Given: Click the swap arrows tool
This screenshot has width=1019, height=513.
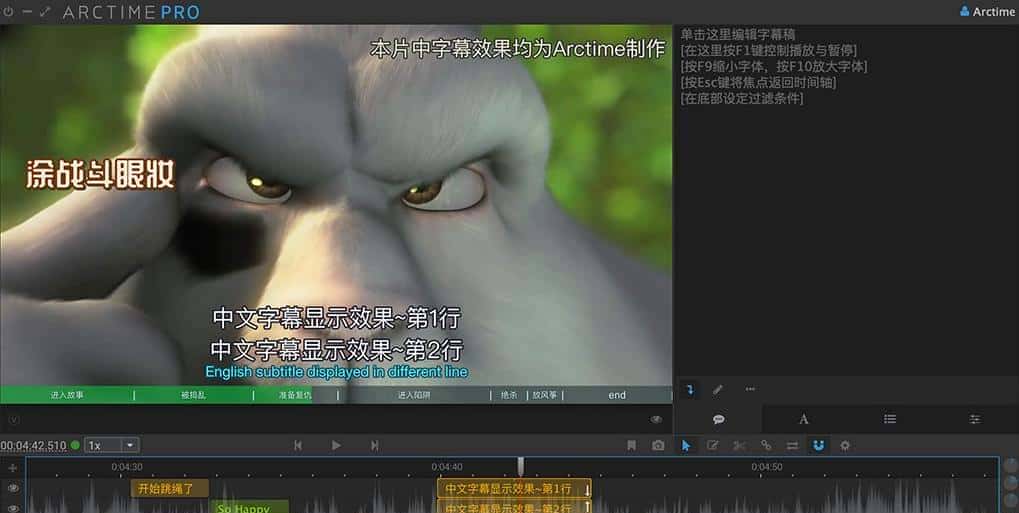Looking at the screenshot, I should (x=792, y=445).
